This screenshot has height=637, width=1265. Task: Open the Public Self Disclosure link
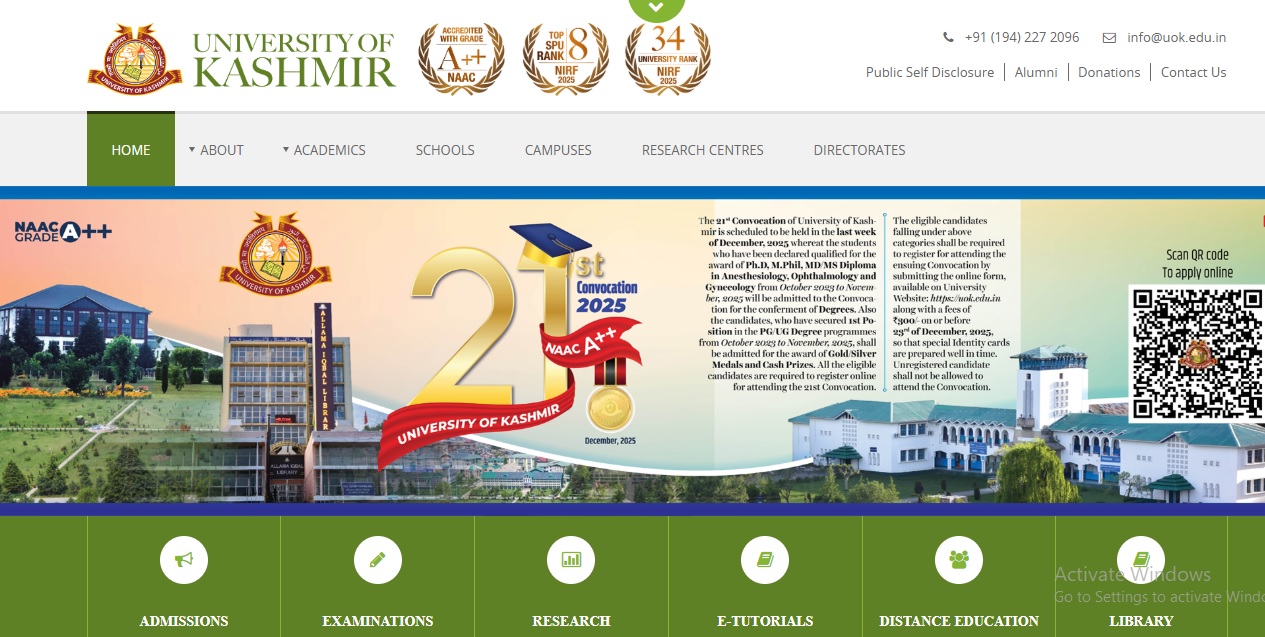[x=929, y=72]
